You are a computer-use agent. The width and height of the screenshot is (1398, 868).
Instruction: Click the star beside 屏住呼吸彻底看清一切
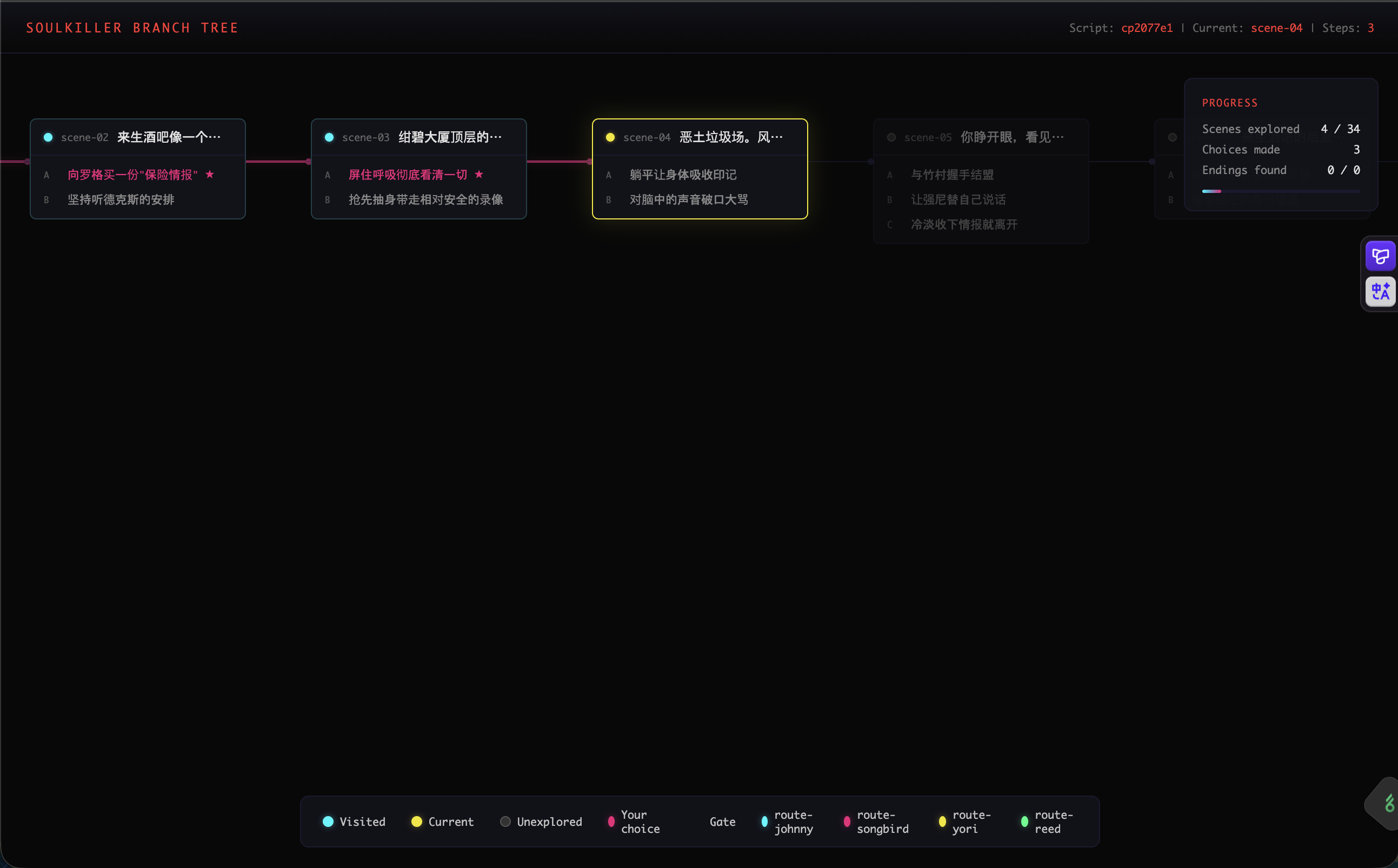[x=479, y=174]
